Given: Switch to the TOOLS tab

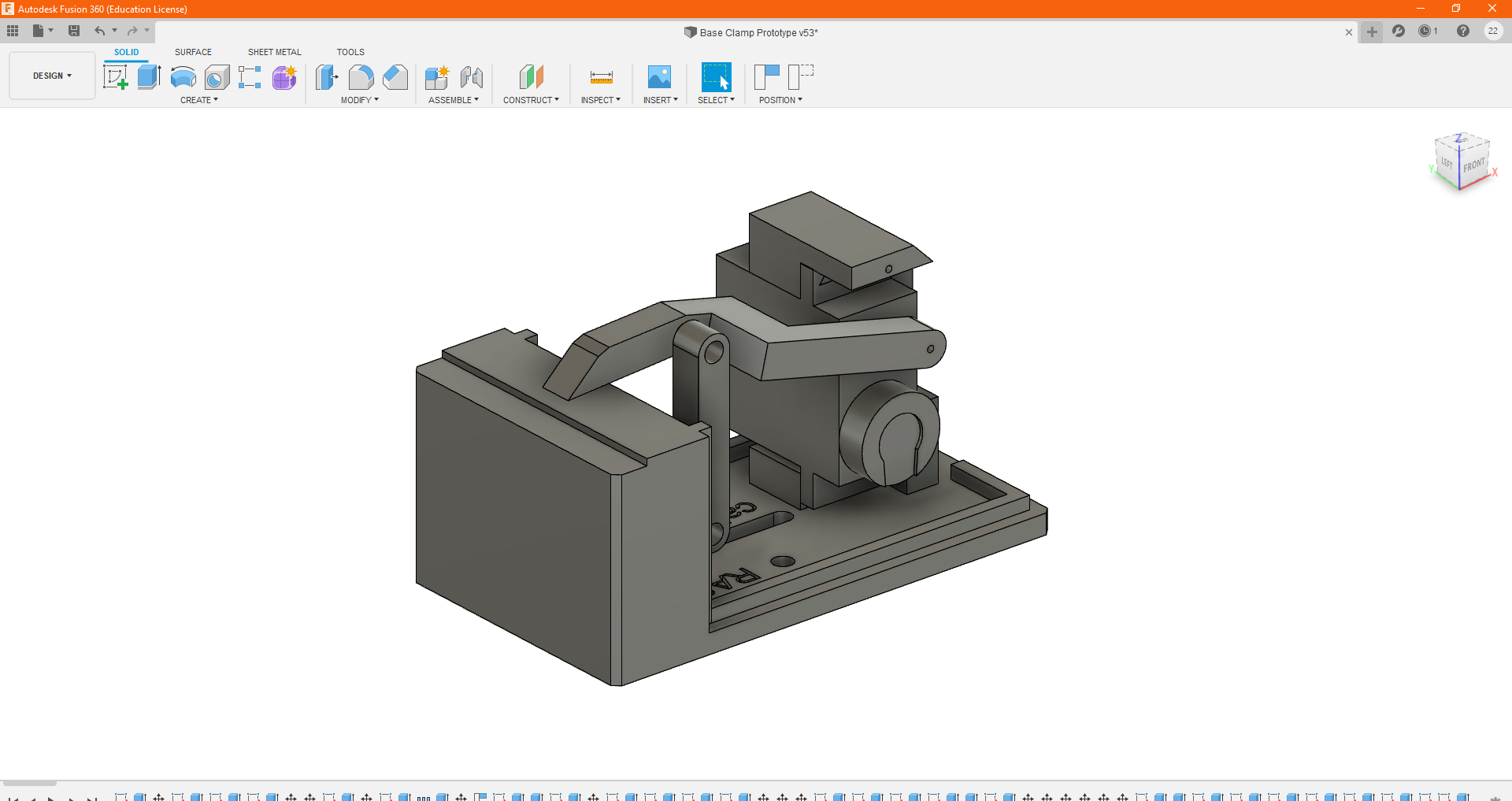Looking at the screenshot, I should (350, 52).
